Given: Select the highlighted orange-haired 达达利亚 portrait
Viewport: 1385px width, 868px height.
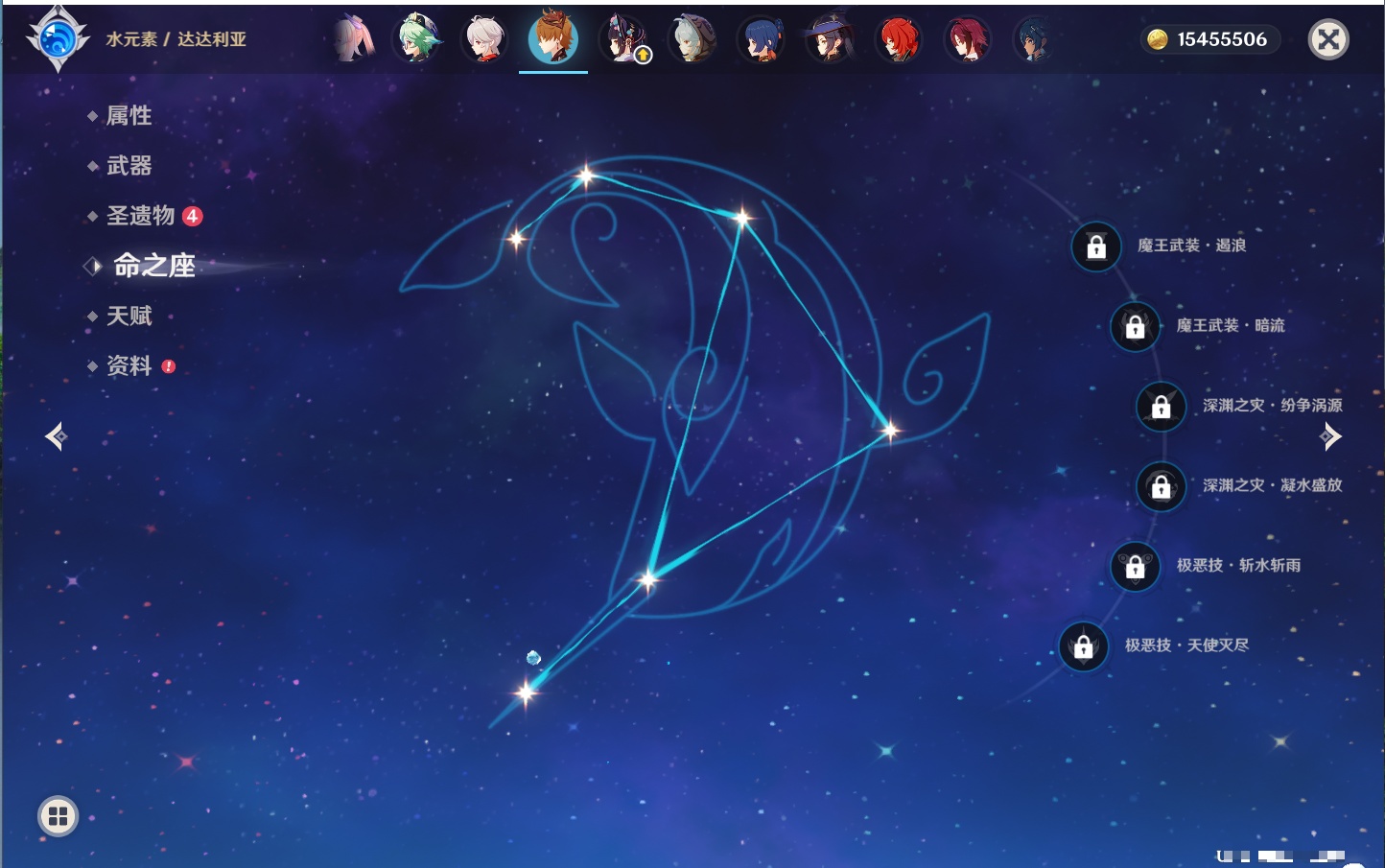Looking at the screenshot, I should click(553, 37).
